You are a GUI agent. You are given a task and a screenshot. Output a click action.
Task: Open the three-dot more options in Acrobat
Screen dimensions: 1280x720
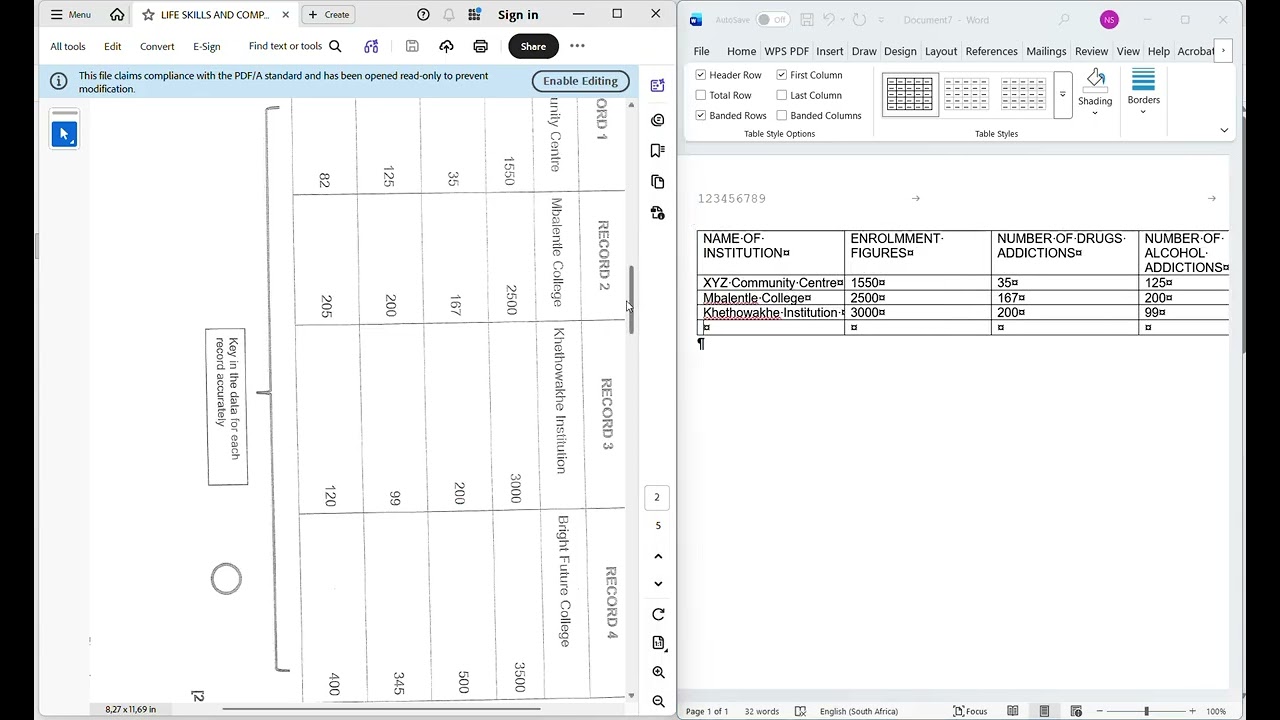[577, 46]
